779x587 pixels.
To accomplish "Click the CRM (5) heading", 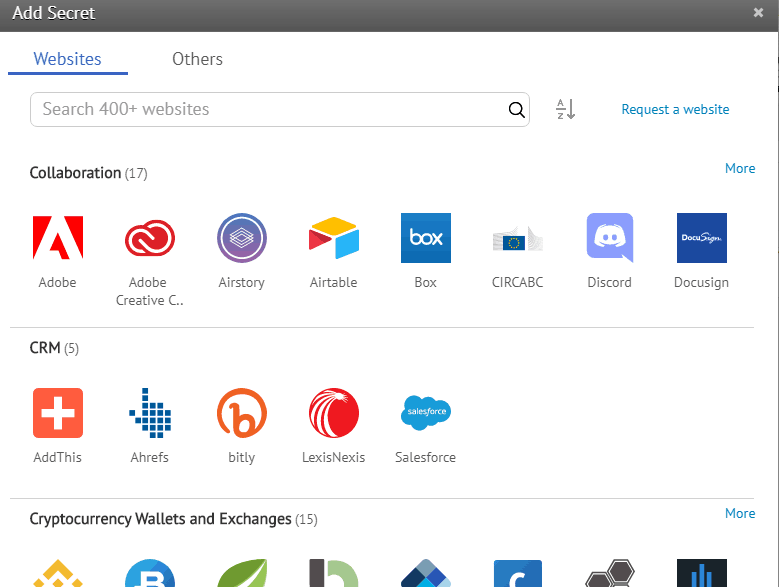I will point(54,348).
